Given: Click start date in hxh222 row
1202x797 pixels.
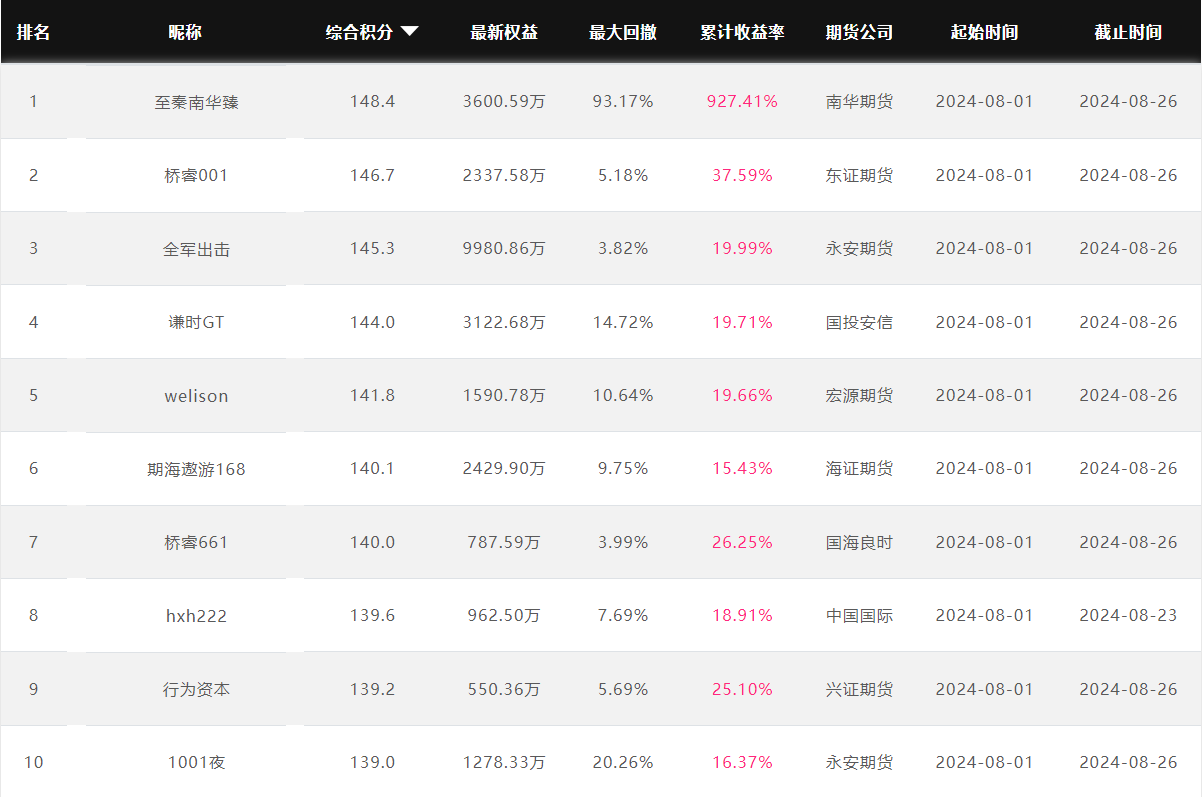Looking at the screenshot, I should (984, 616).
